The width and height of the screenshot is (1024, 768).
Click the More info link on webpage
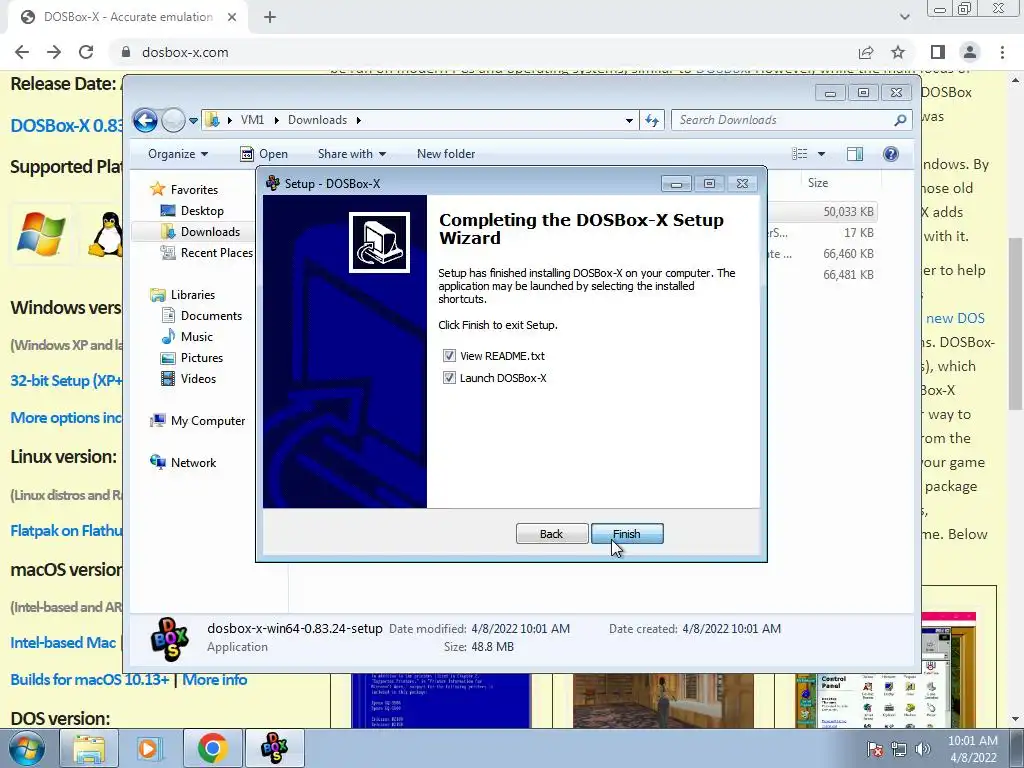215,680
